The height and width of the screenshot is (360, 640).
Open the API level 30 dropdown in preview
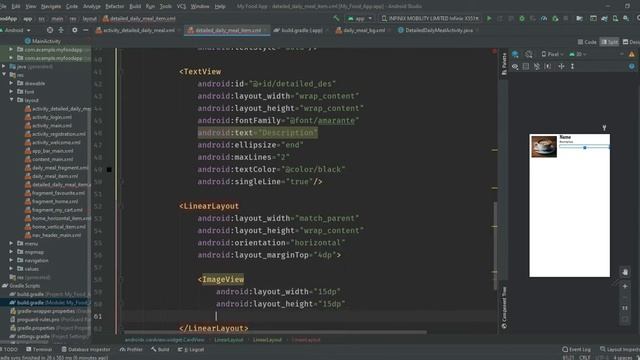pyautogui.click(x=577, y=54)
